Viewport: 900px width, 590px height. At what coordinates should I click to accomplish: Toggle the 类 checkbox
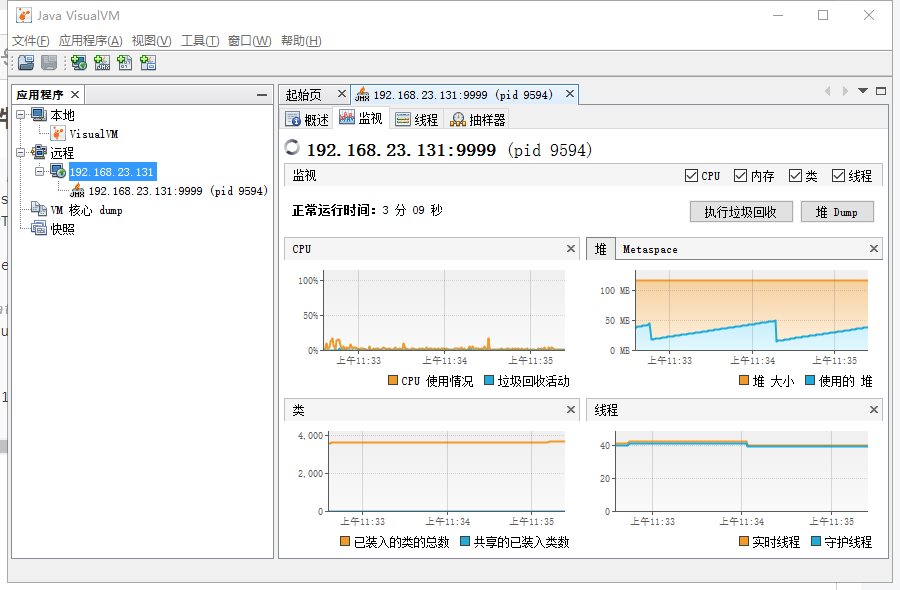(795, 176)
